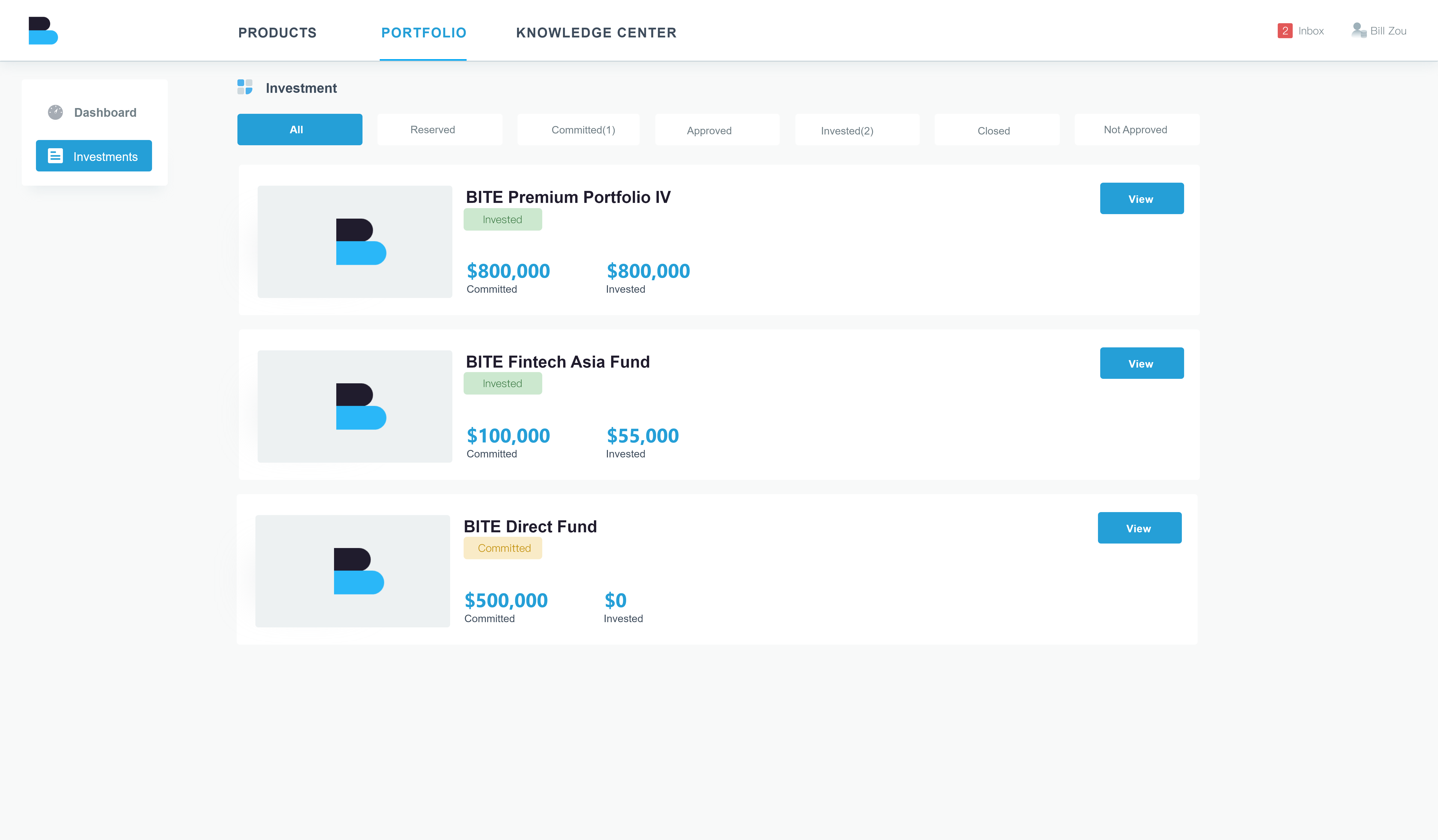Switch to the Approved tab
Viewport: 1438px width, 840px height.
click(x=717, y=130)
